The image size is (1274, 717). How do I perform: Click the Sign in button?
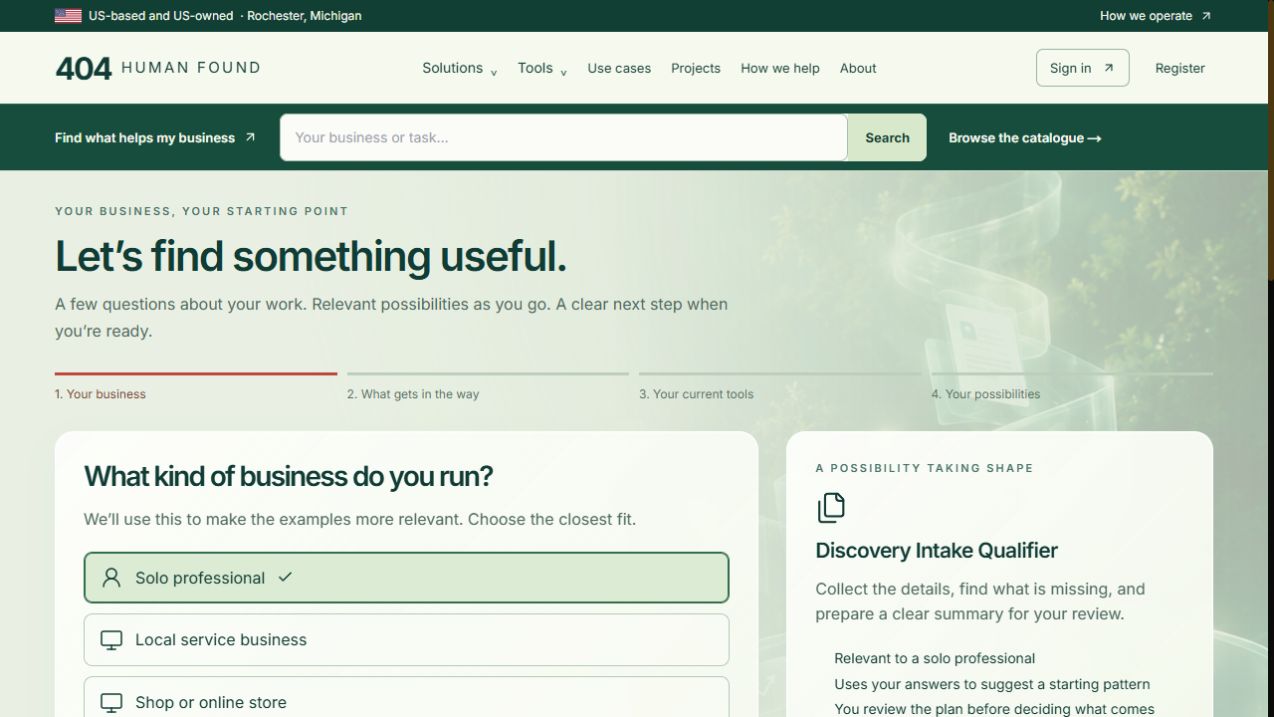click(1082, 68)
